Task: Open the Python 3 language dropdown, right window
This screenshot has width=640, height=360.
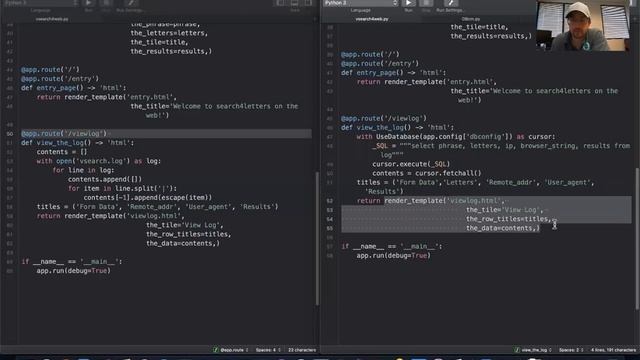Action: click(x=361, y=3)
